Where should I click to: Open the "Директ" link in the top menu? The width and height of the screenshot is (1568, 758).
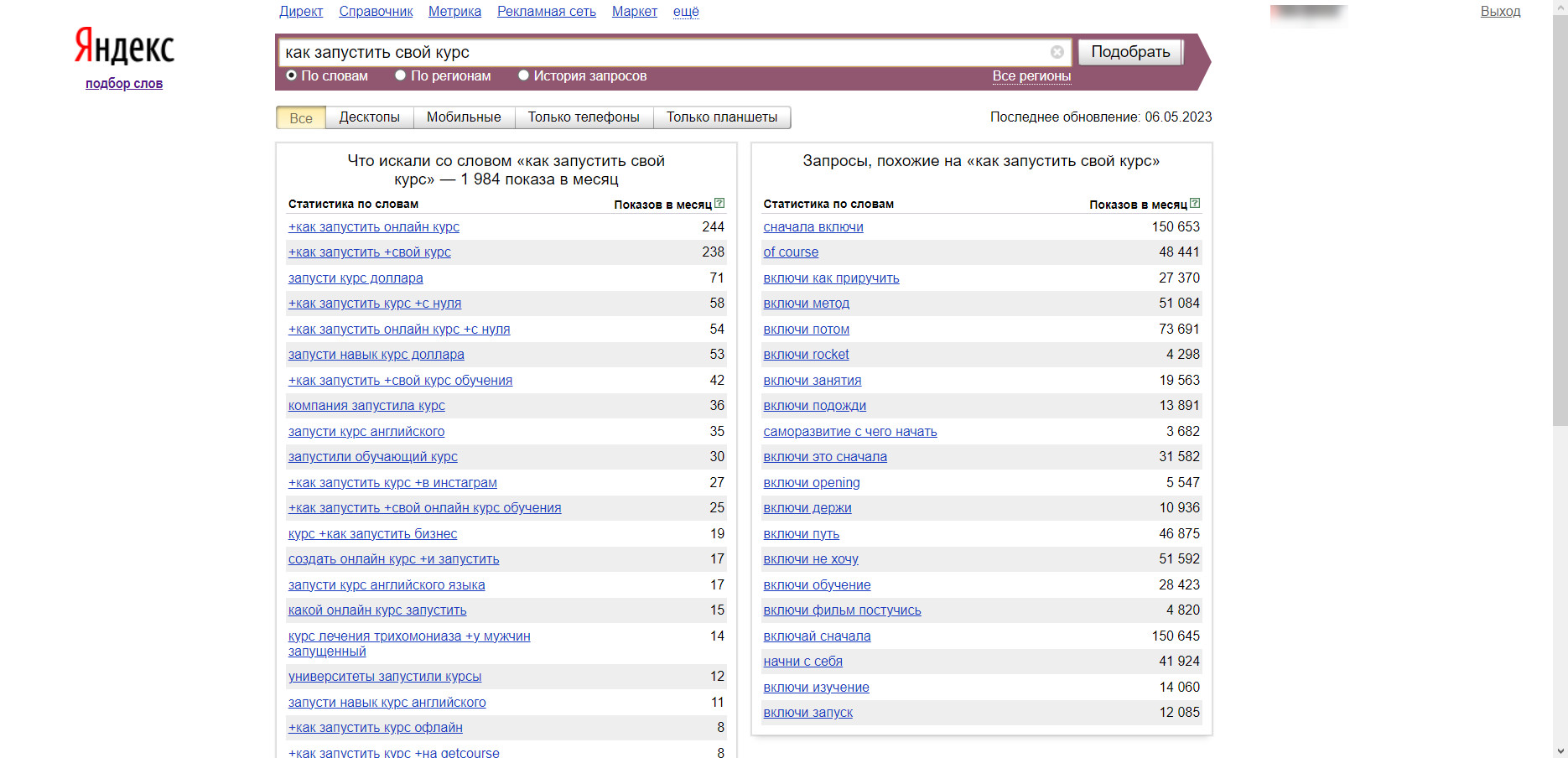click(x=301, y=11)
